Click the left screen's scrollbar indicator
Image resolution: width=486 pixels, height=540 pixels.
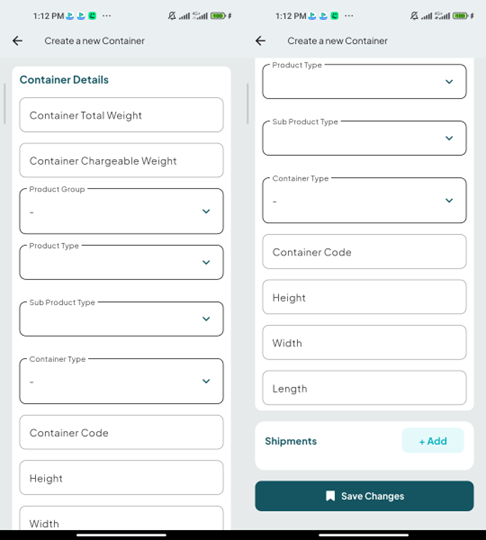click(x=4, y=103)
